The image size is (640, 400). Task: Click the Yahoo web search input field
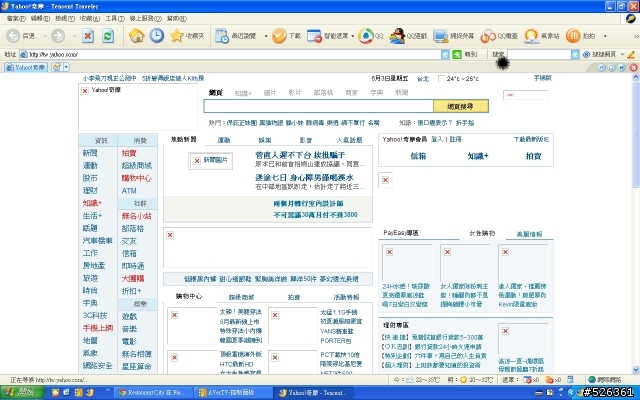(x=318, y=106)
